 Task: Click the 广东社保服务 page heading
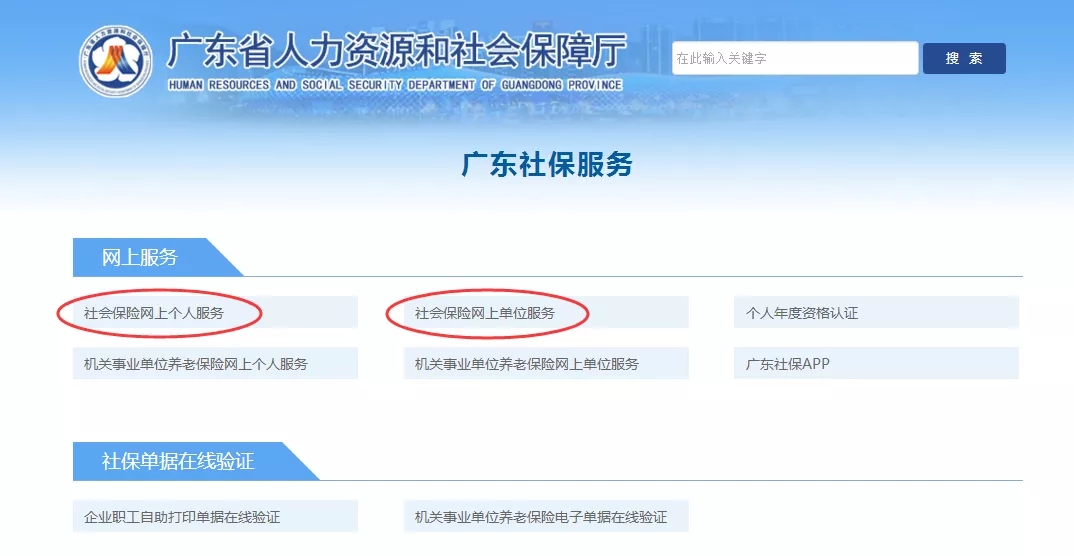[546, 164]
